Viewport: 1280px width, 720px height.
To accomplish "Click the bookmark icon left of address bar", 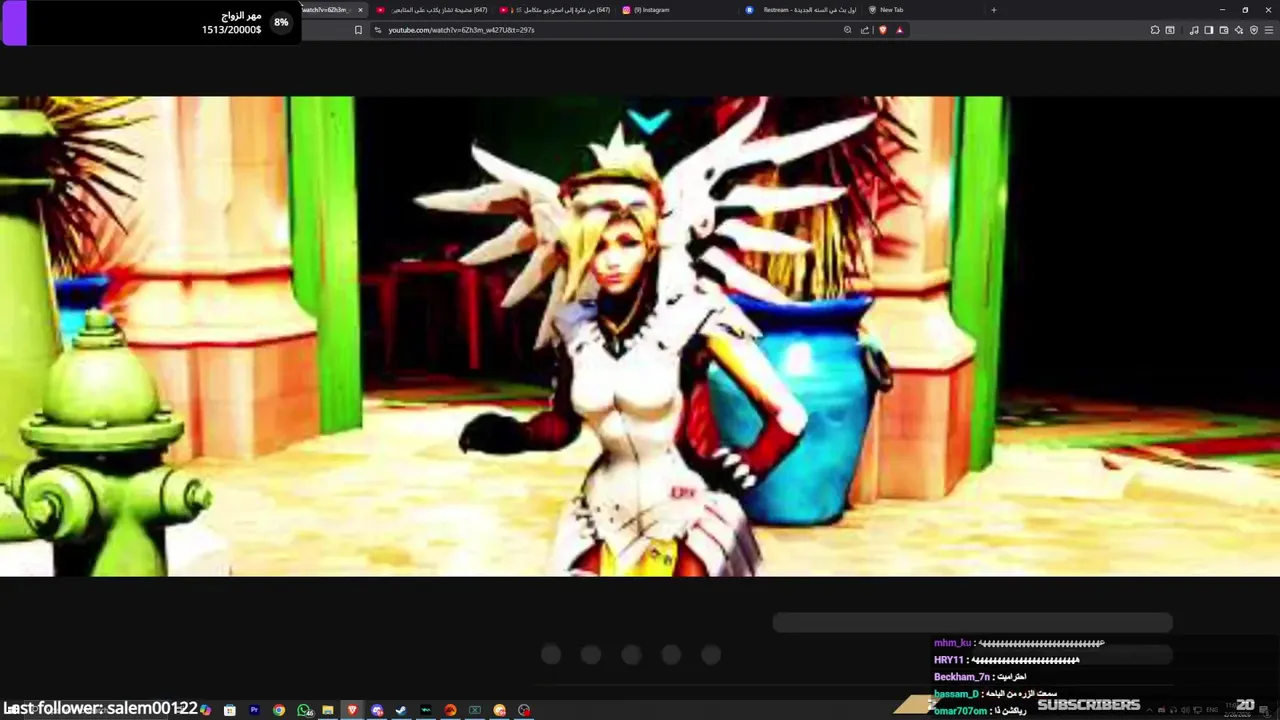I will click(358, 30).
